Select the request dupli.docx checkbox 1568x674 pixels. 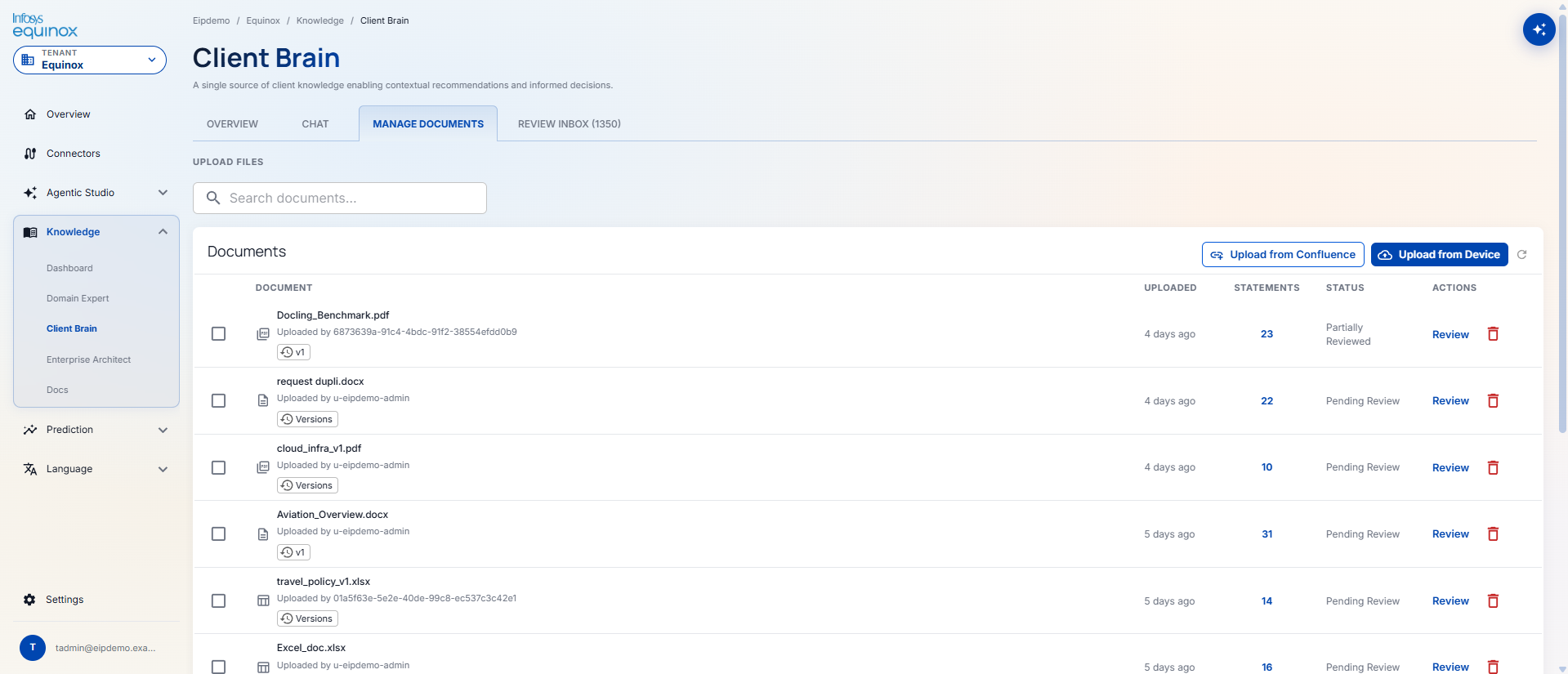click(x=218, y=401)
